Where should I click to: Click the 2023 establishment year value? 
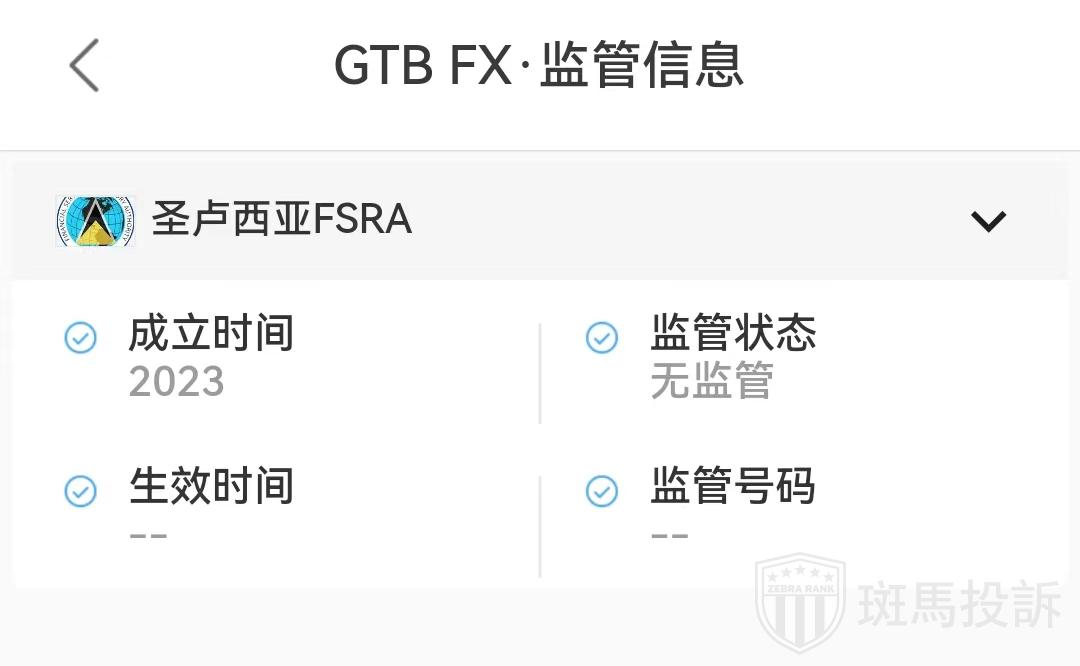[x=176, y=382]
